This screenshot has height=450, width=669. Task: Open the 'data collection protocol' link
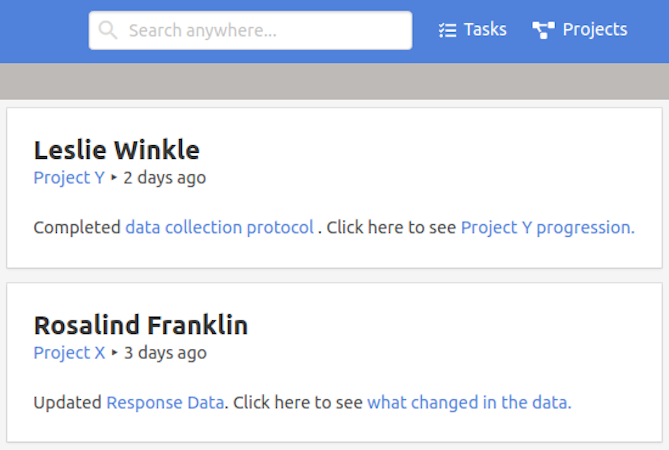point(219,227)
